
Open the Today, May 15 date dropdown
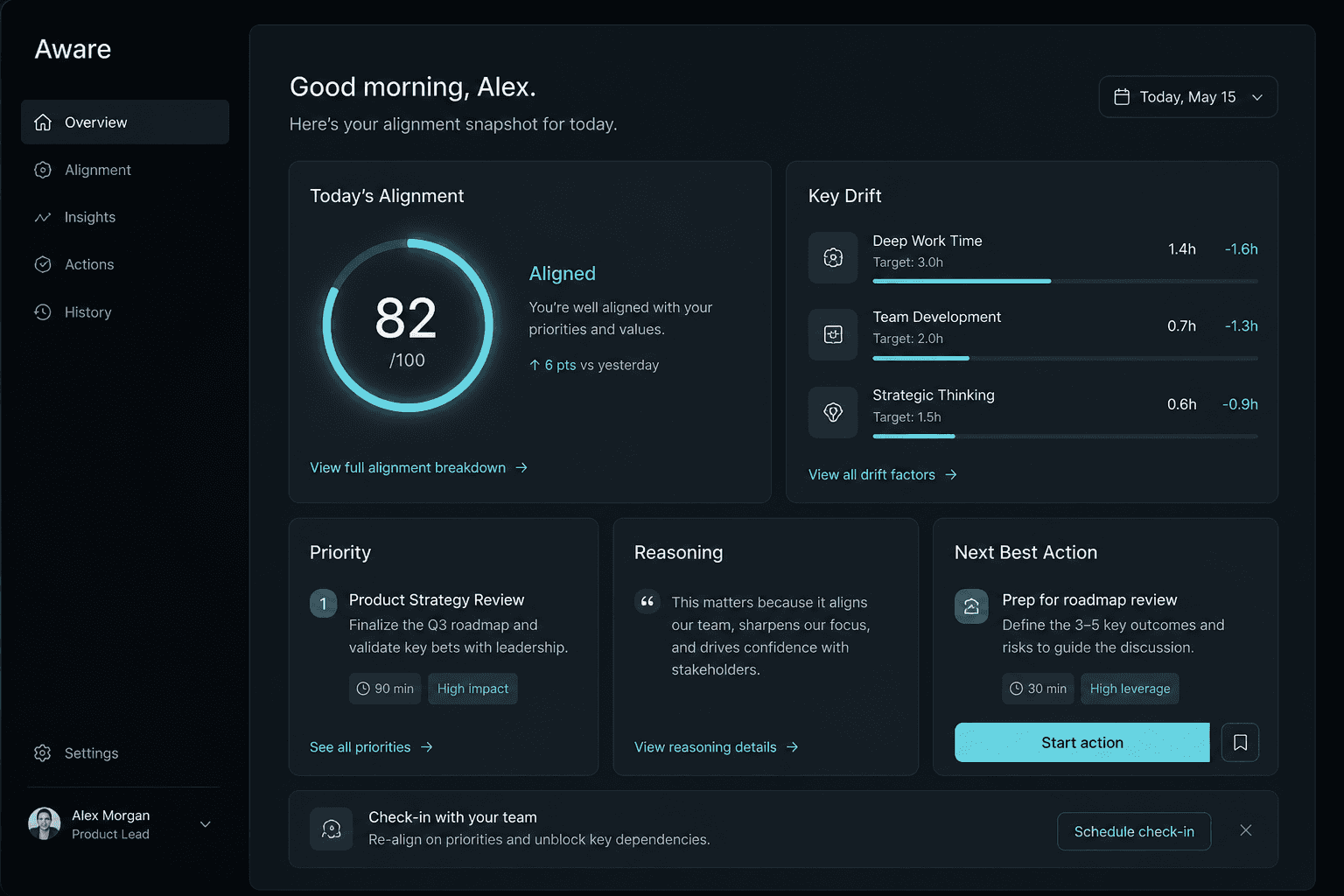pyautogui.click(x=1188, y=97)
